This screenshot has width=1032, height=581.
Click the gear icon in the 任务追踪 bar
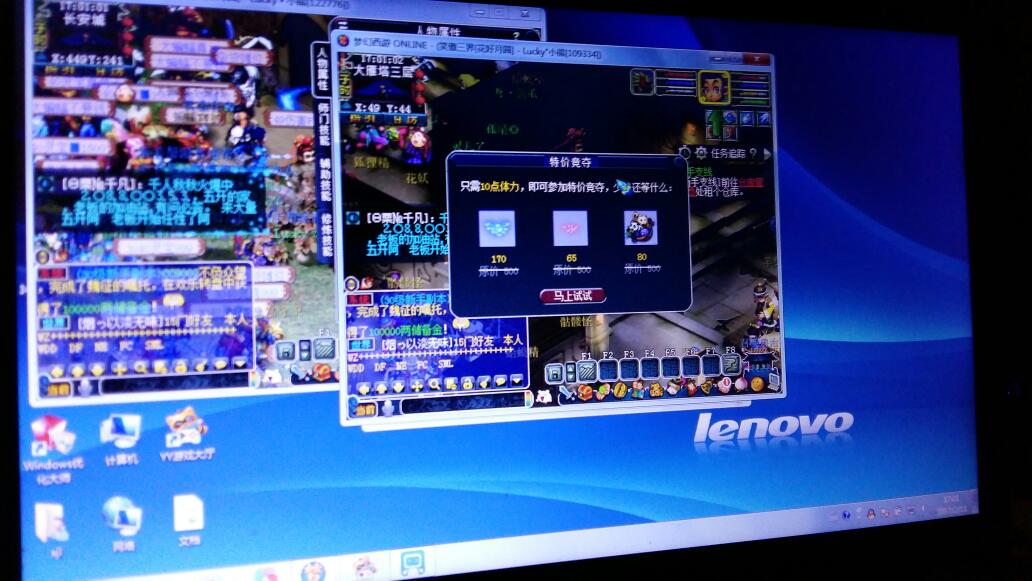point(701,153)
